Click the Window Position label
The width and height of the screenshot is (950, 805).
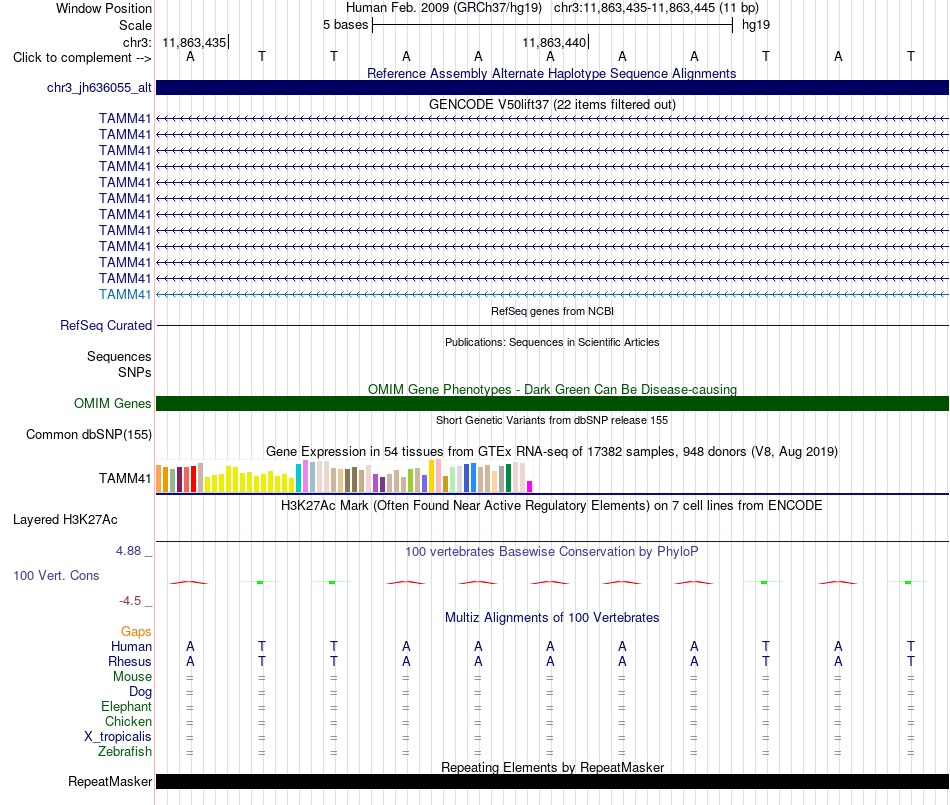pos(104,8)
